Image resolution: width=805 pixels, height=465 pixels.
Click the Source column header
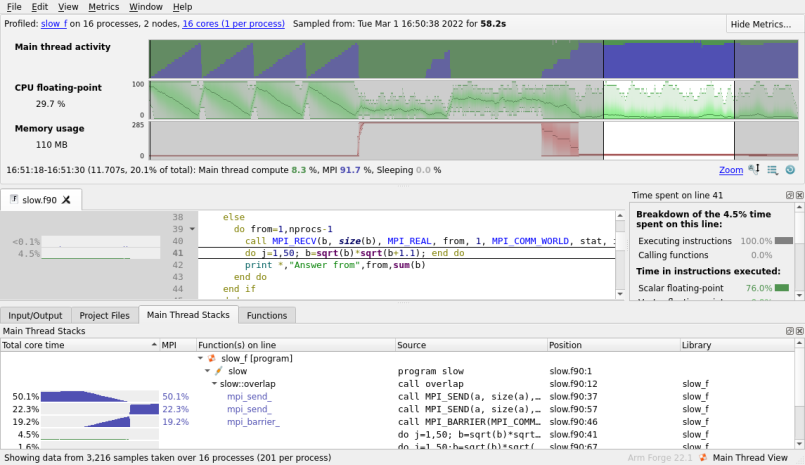(x=471, y=345)
